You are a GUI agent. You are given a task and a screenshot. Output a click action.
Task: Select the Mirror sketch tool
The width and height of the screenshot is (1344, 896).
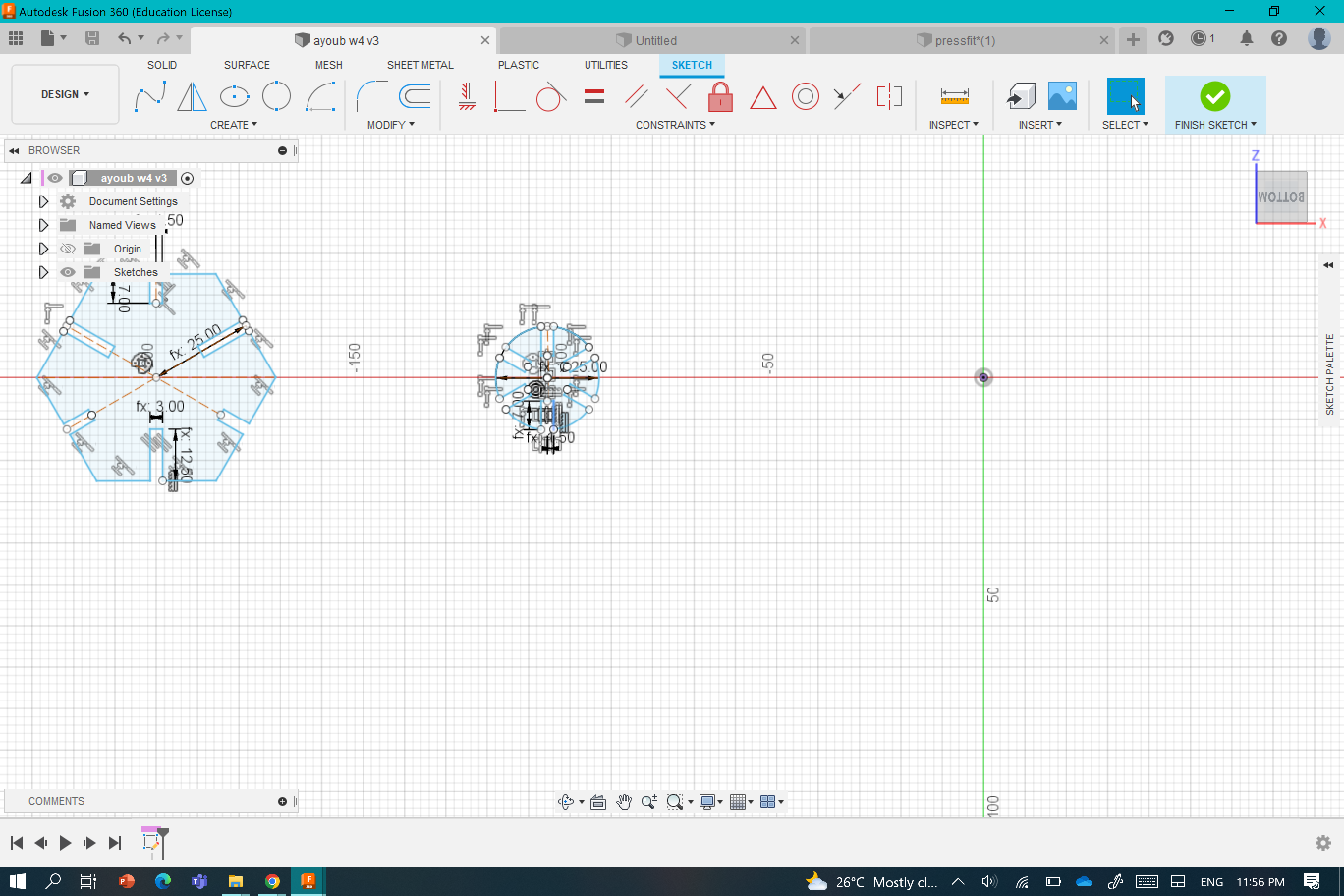coord(192,96)
